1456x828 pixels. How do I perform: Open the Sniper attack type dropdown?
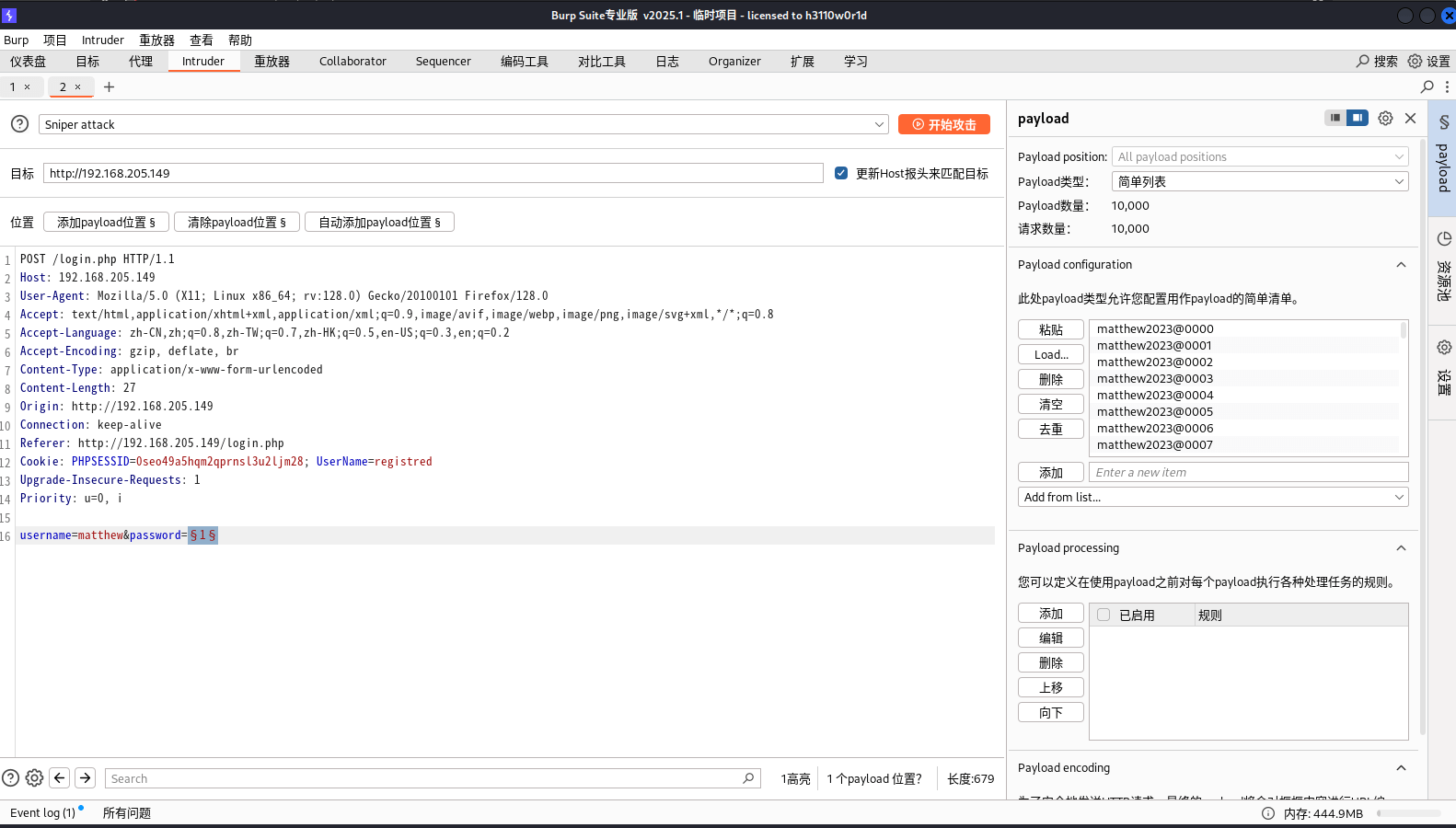point(463,124)
